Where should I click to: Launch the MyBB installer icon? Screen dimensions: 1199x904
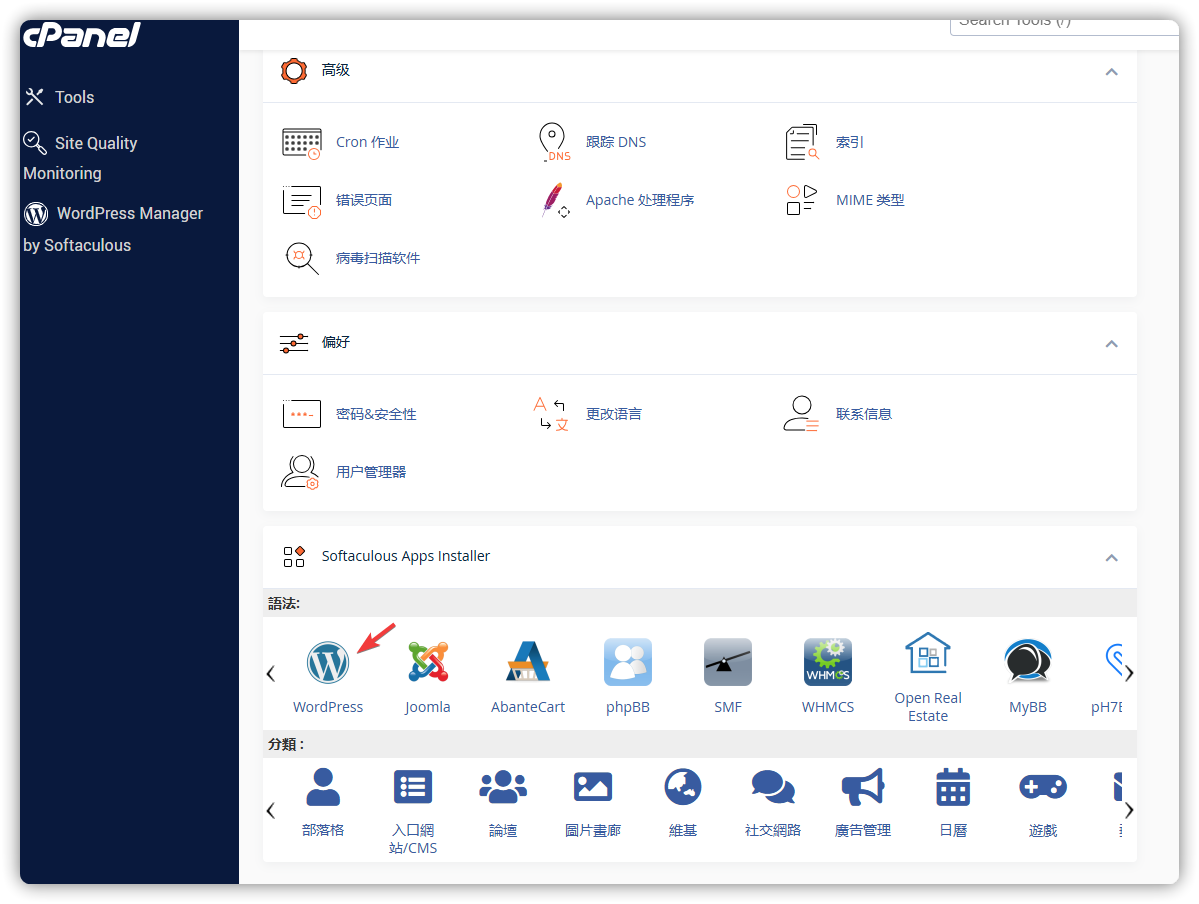pyautogui.click(x=1028, y=662)
